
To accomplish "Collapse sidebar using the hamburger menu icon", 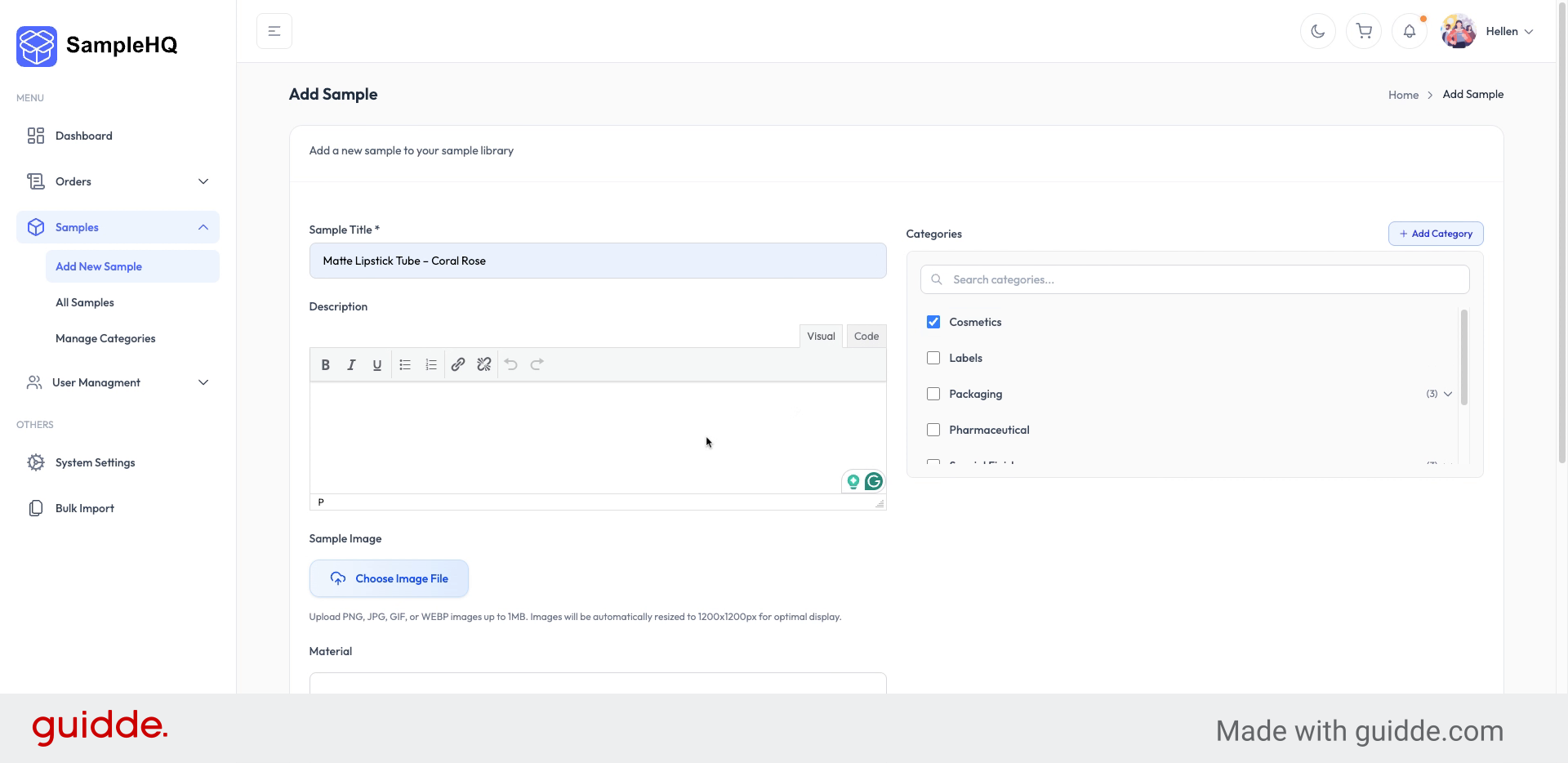I will click(x=274, y=31).
